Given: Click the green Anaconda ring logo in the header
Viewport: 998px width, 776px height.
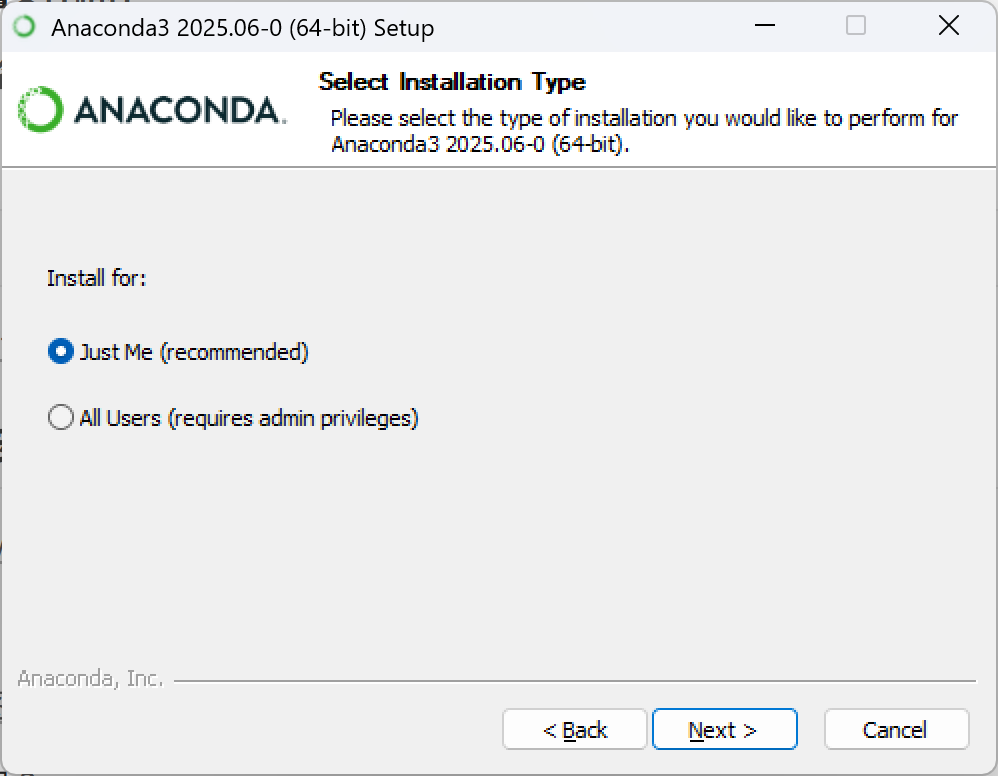Looking at the screenshot, I should (41, 109).
